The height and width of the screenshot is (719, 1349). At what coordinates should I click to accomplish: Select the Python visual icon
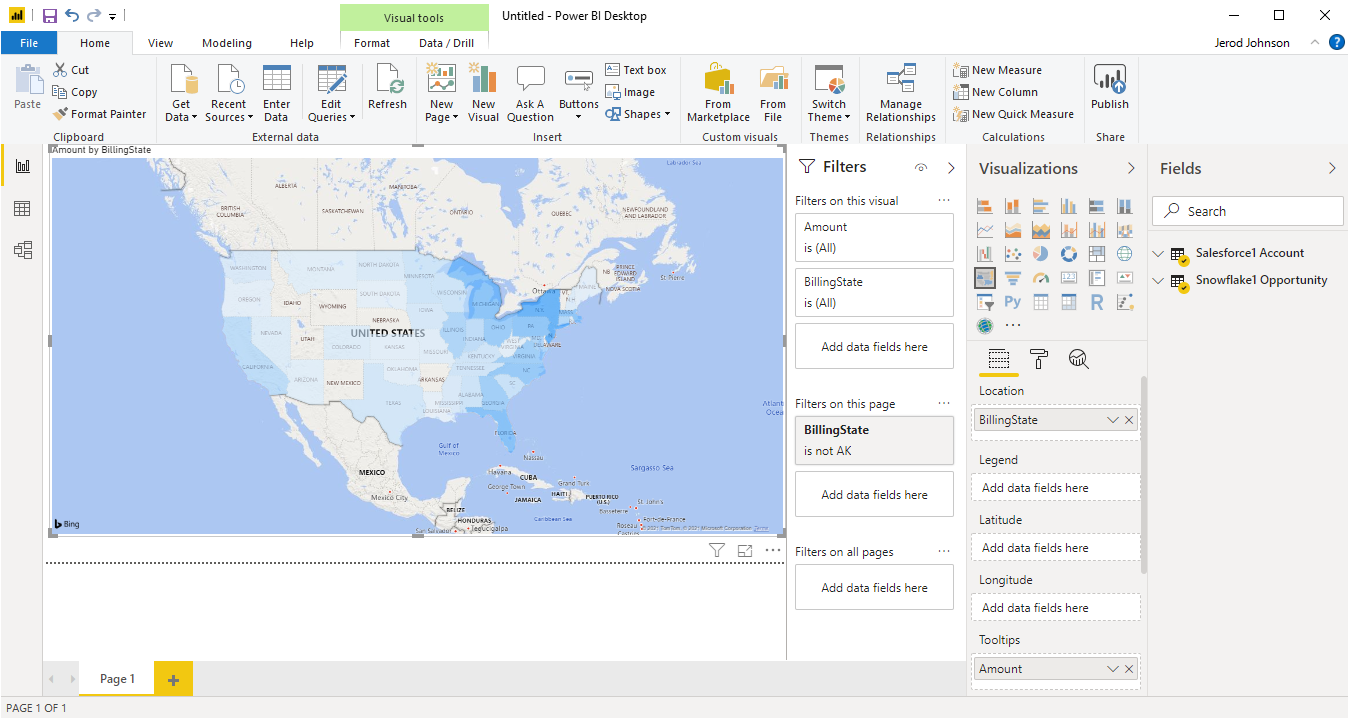[1013, 302]
